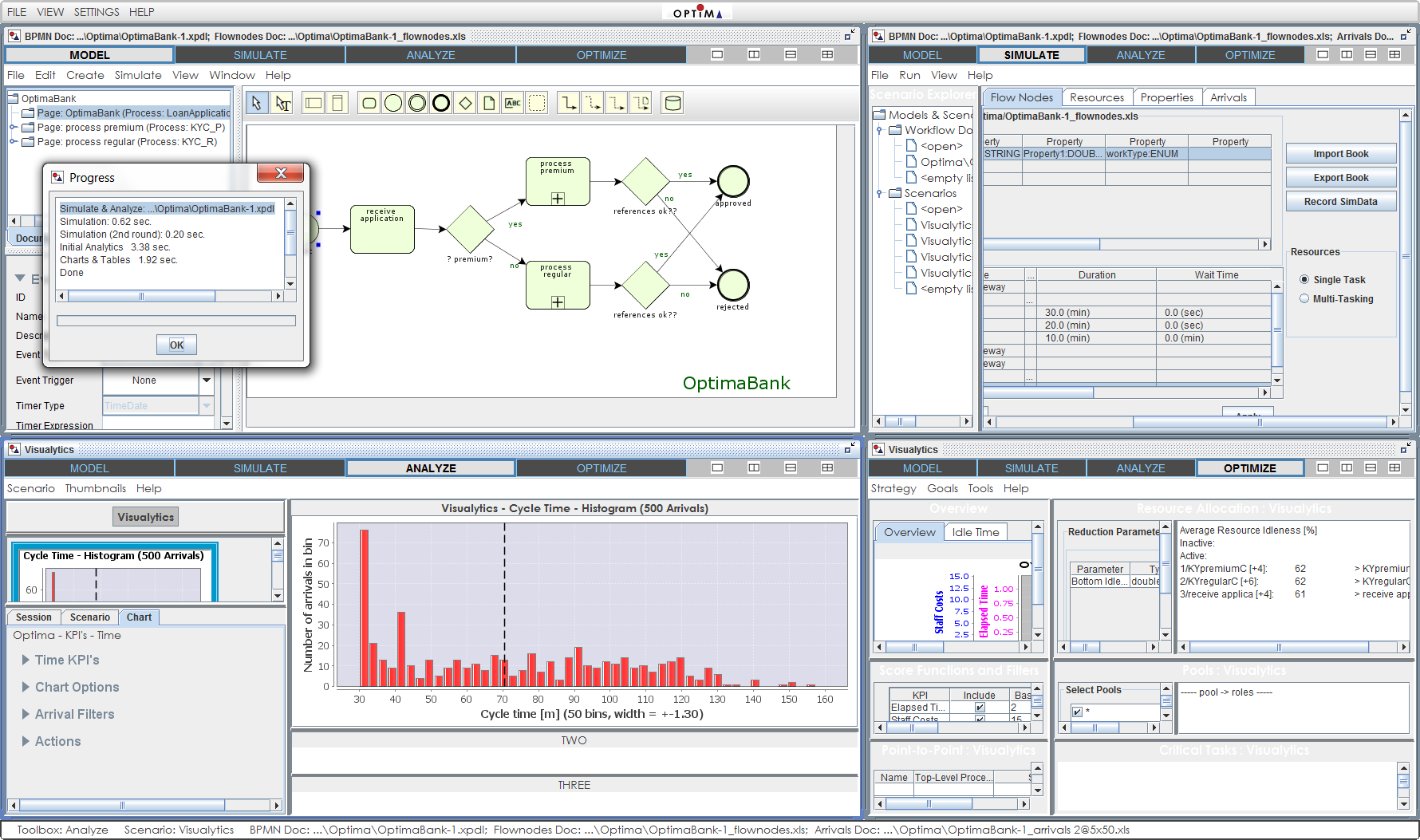Select the Multi-Tasking radio button
This screenshot has width=1420, height=840.
pos(1304,299)
